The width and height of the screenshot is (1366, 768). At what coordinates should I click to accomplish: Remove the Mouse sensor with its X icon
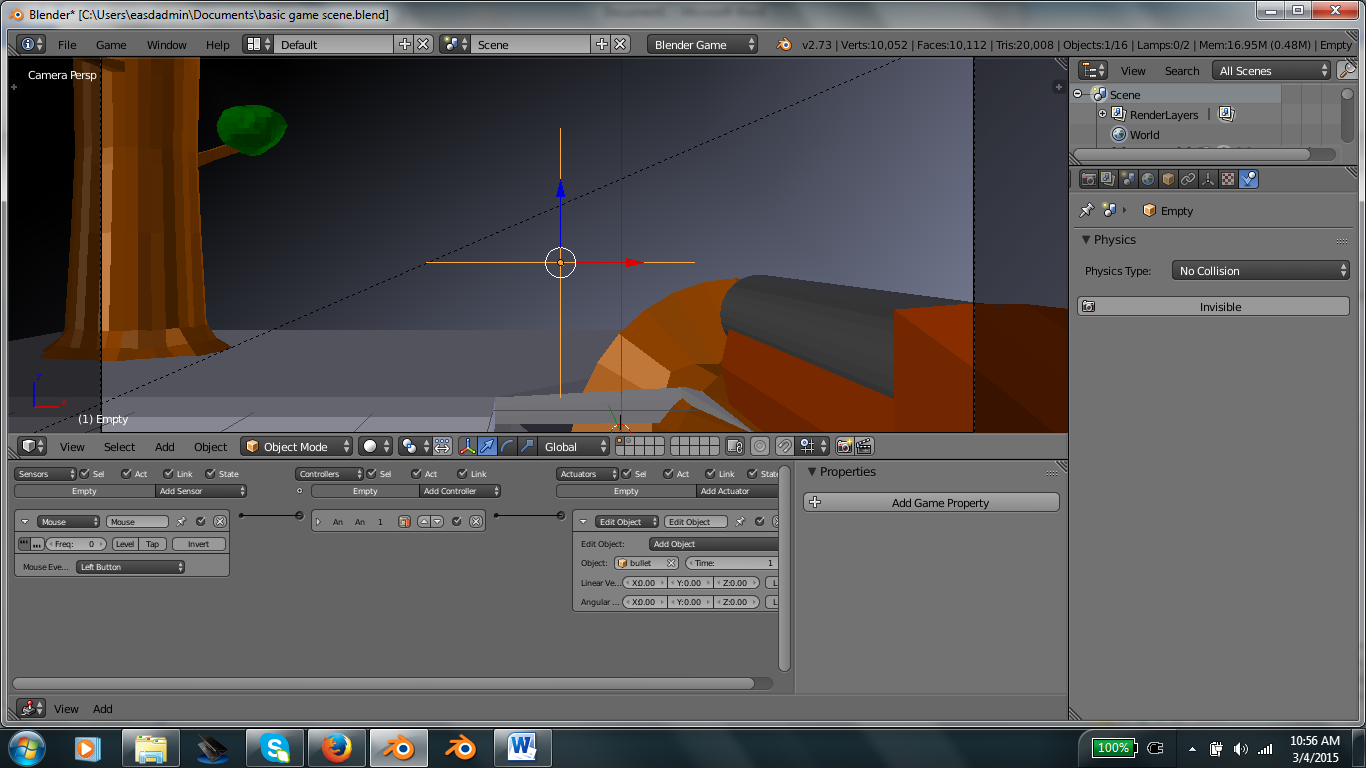coord(220,522)
